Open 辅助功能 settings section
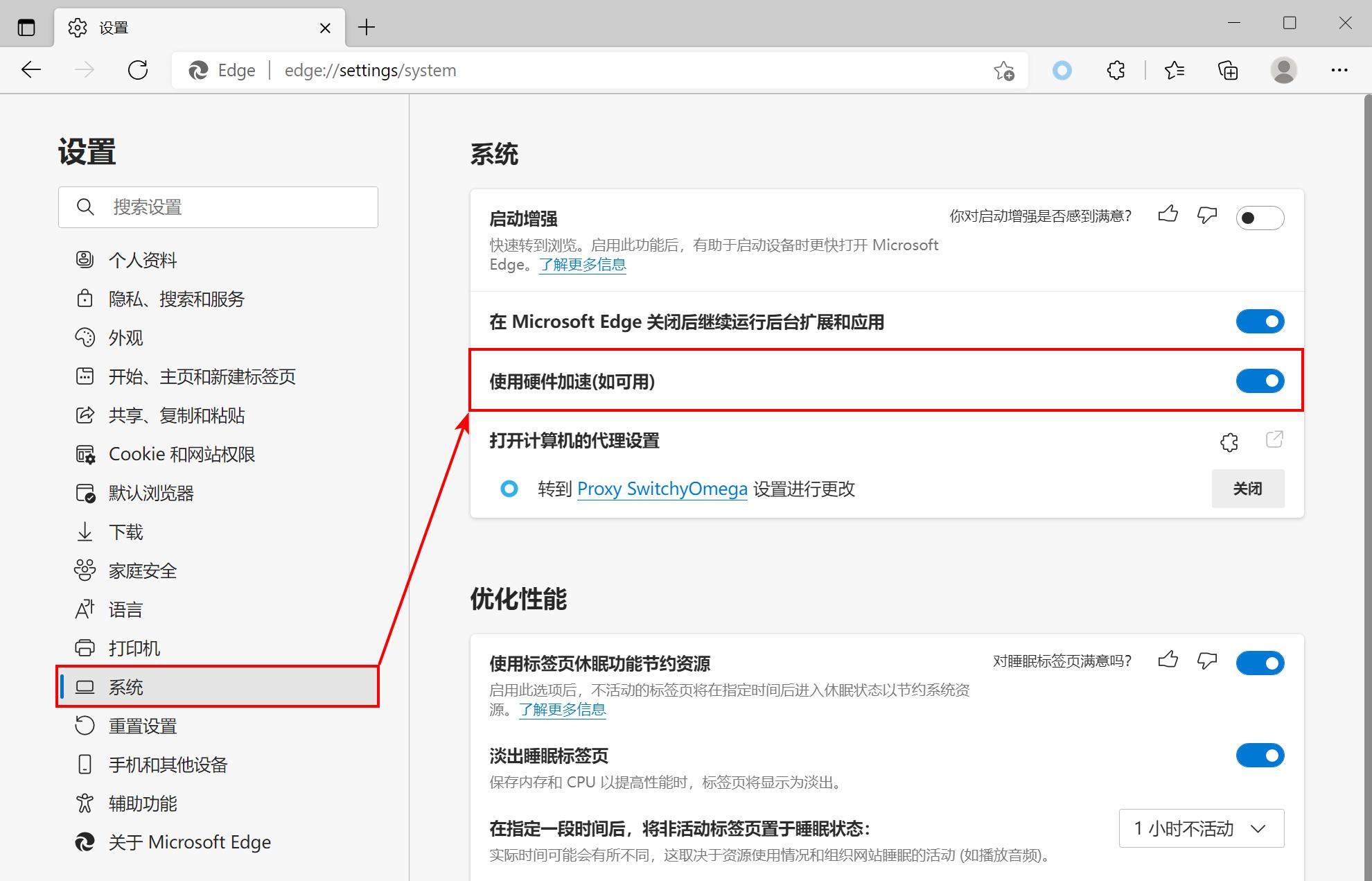 point(218,803)
